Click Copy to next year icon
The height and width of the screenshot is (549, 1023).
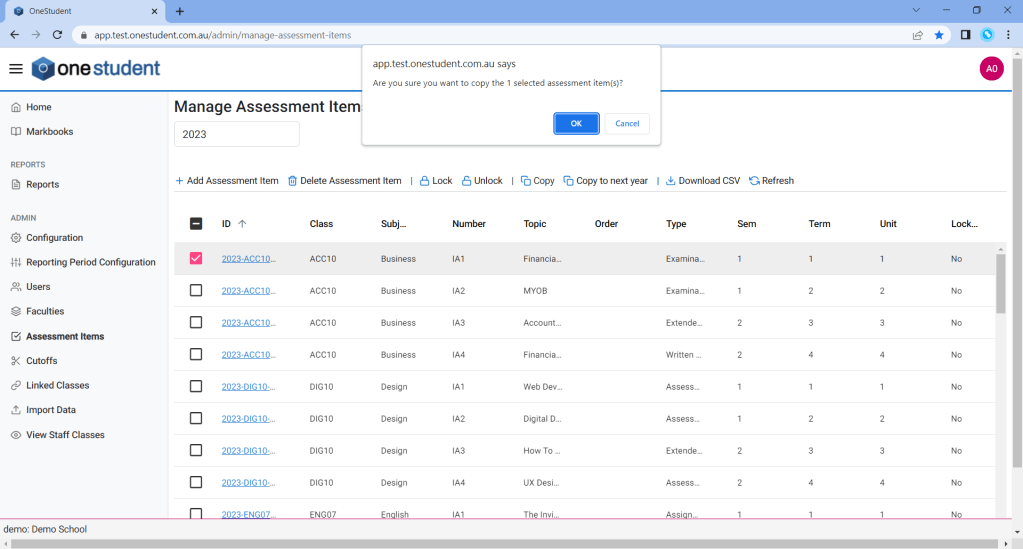[x=568, y=181]
